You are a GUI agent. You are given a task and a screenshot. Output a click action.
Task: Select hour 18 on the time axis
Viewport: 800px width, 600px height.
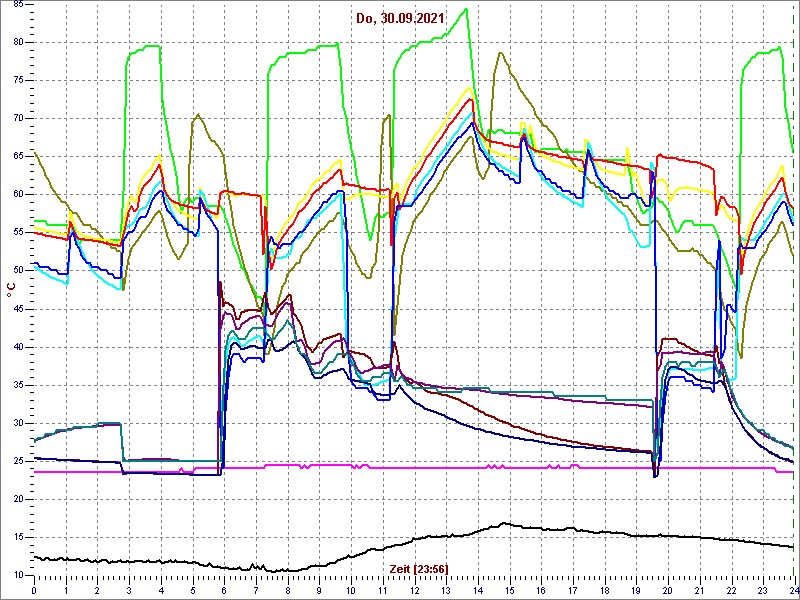click(x=604, y=590)
